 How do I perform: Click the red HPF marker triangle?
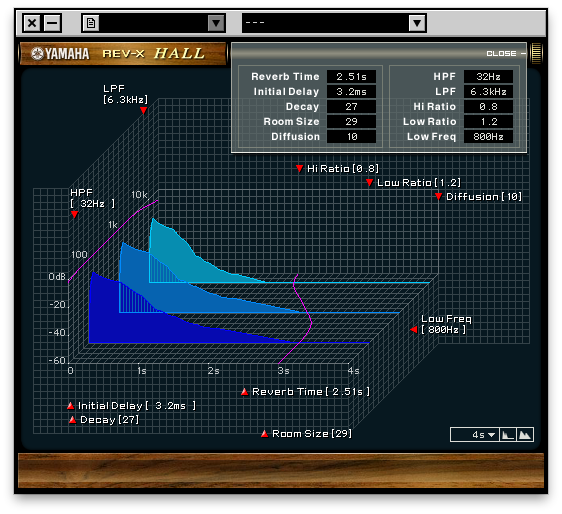coord(75,214)
